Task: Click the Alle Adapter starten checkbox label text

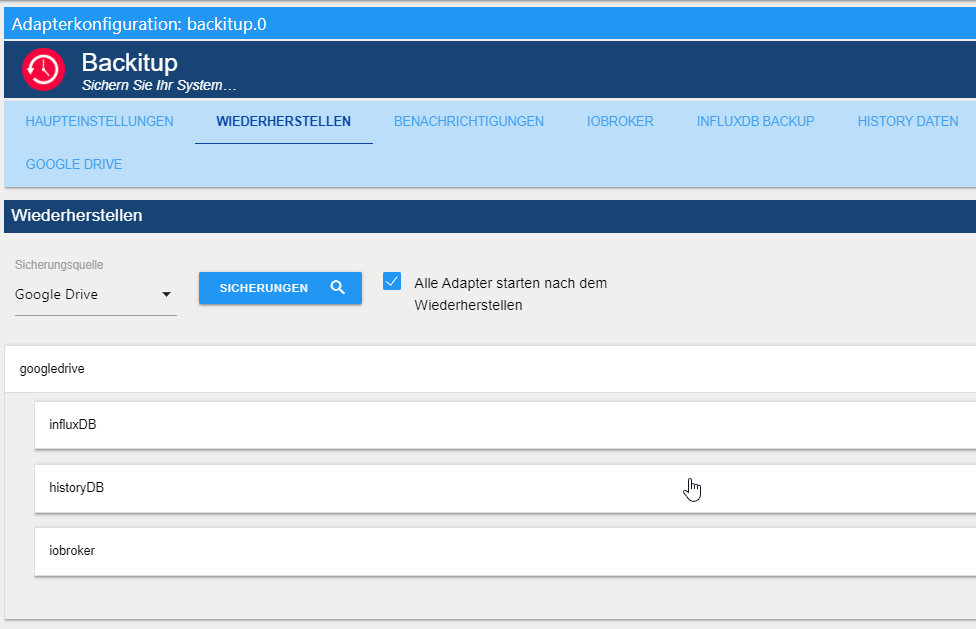Action: click(510, 294)
